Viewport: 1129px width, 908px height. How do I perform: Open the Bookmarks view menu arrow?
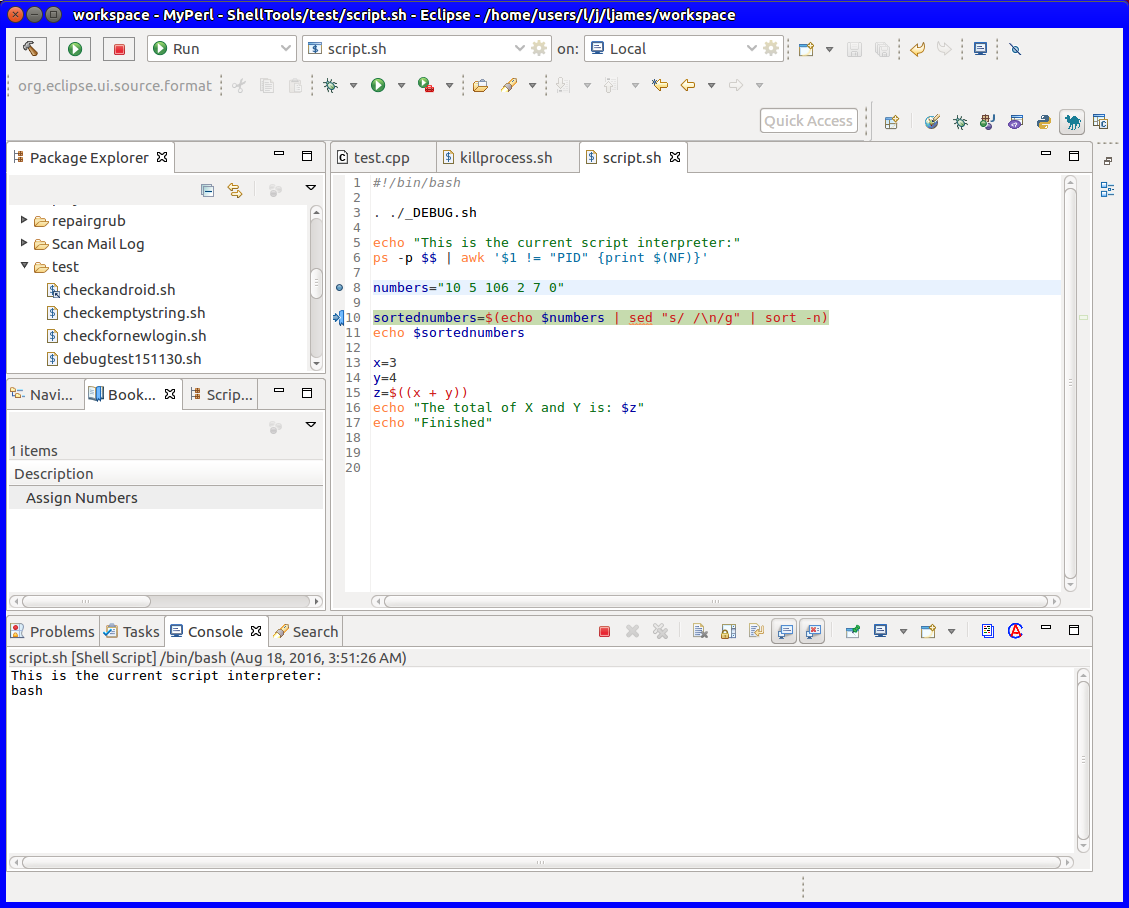click(x=311, y=425)
